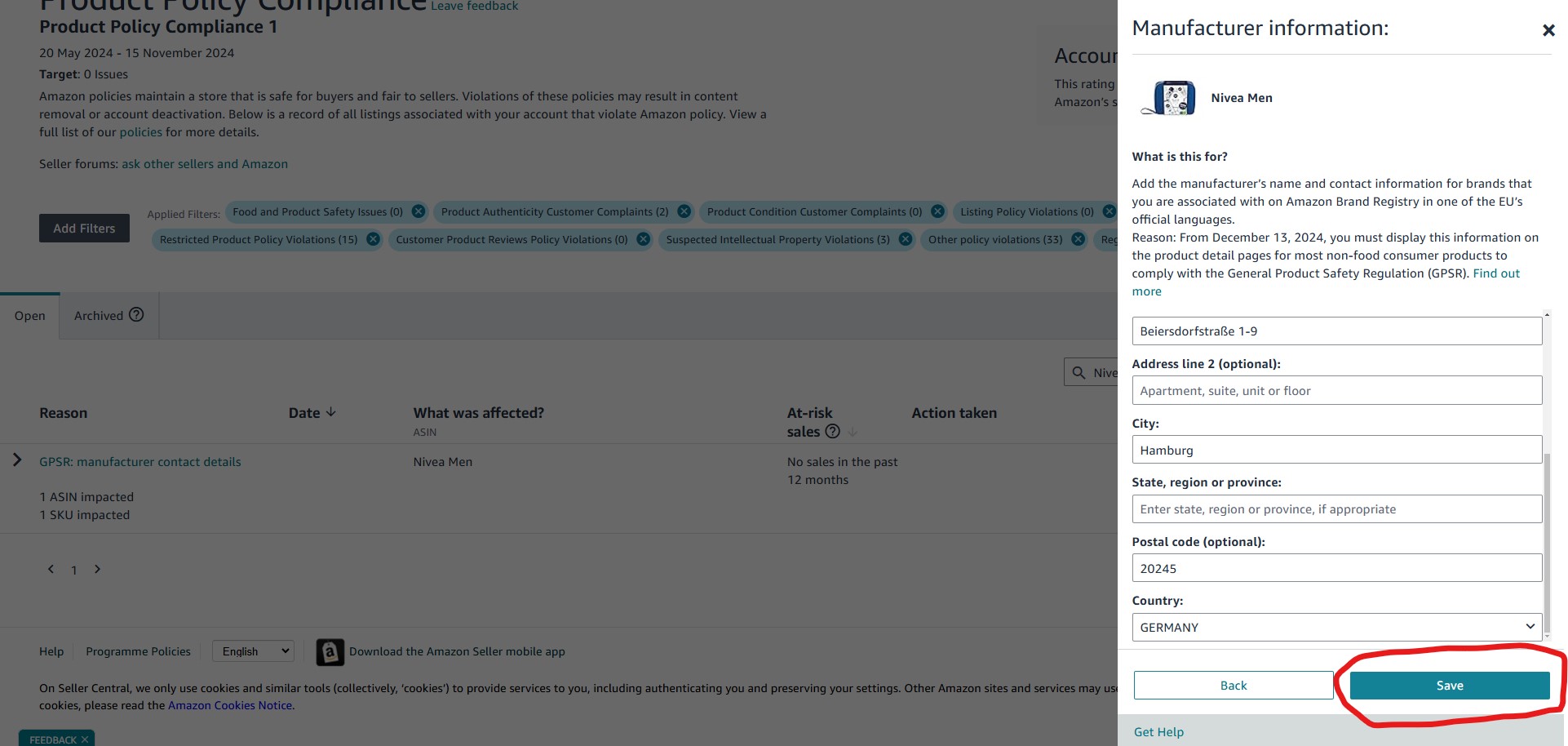The image size is (1568, 746).
Task: Open the policies link
Action: coord(140,132)
